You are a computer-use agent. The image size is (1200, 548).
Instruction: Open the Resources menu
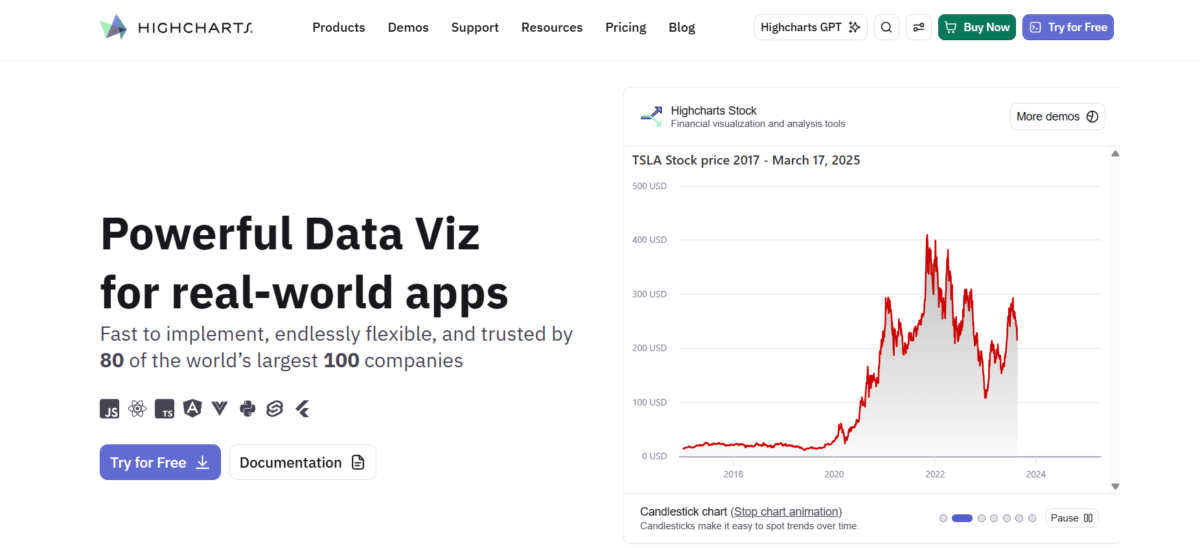click(x=552, y=27)
